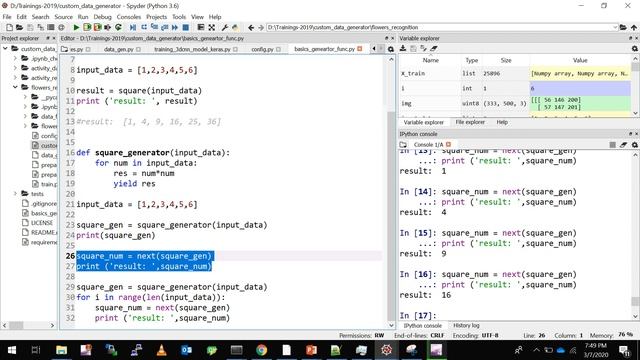The image size is (640, 360).
Task: Continue execution debug double-arrow icon
Action: click(175, 27)
